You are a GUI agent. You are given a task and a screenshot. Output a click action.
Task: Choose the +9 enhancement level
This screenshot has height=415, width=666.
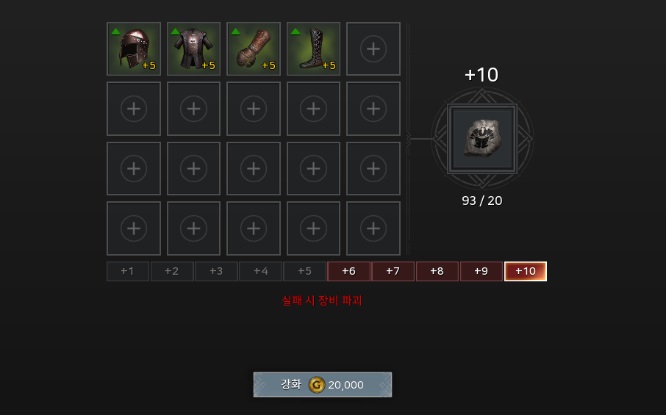point(481,271)
